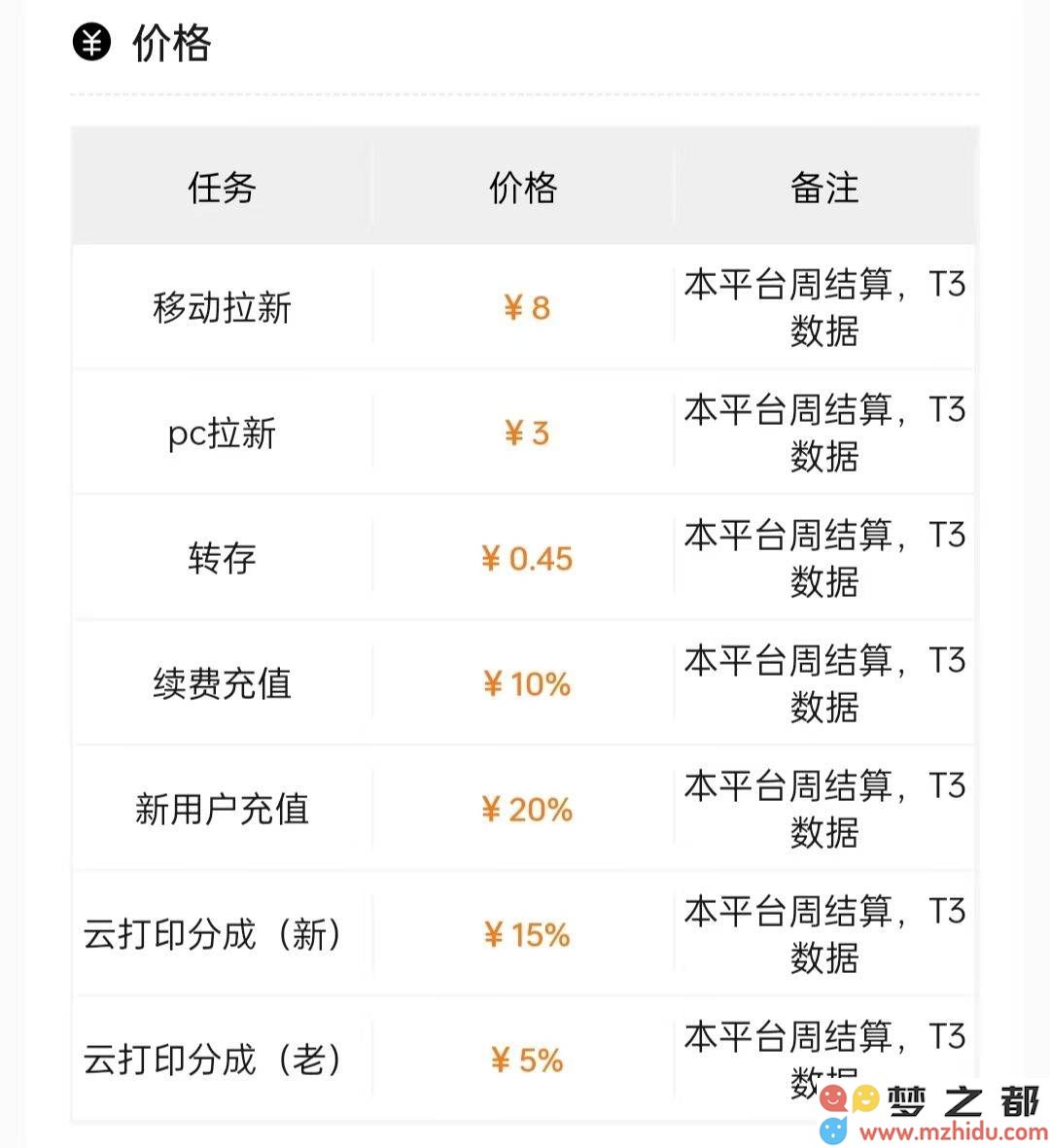Image resolution: width=1050 pixels, height=1148 pixels.
Task: Click the ¥8 price value
Action: pyautogui.click(x=527, y=308)
